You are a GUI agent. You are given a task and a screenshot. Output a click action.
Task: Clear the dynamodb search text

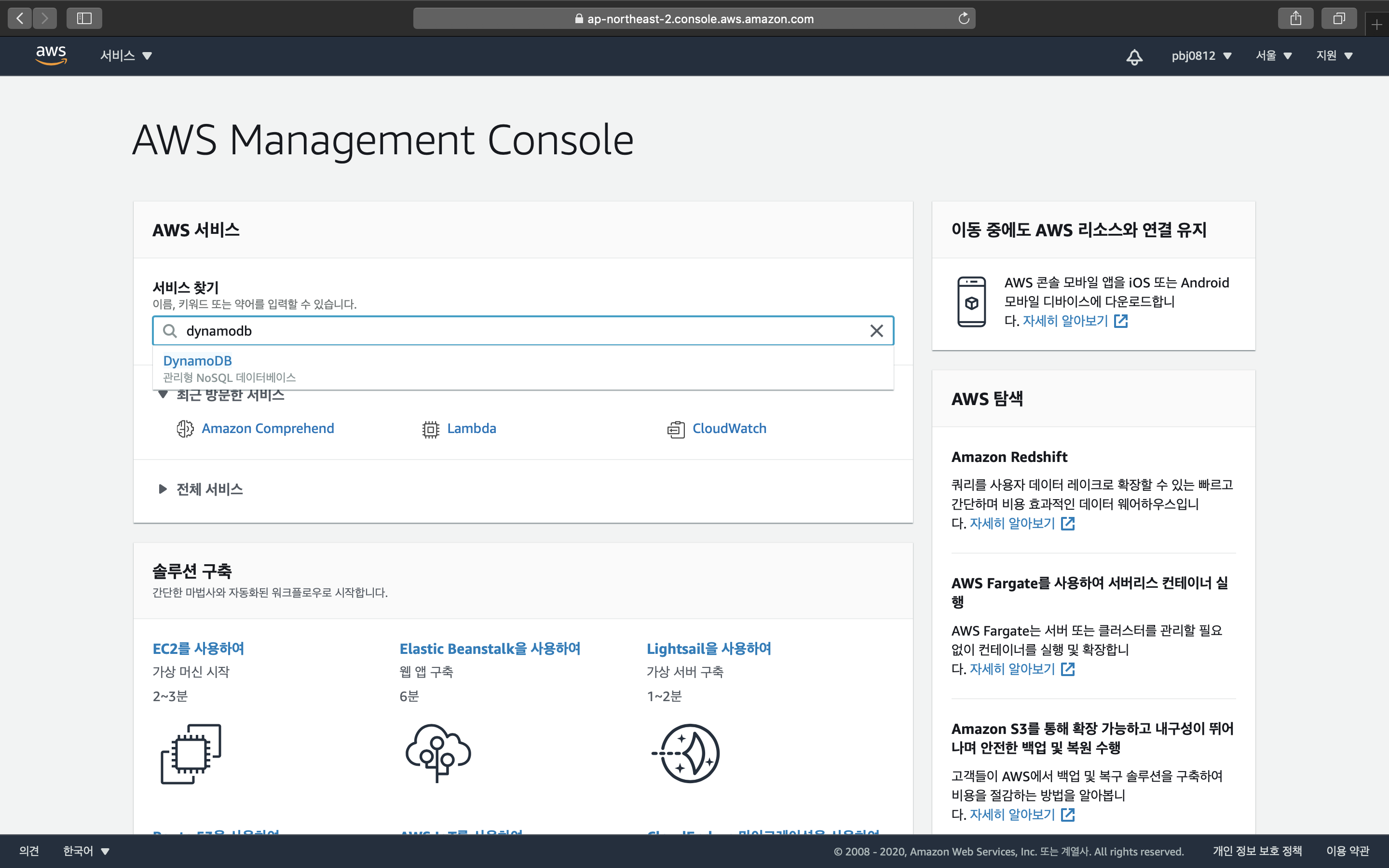point(876,331)
